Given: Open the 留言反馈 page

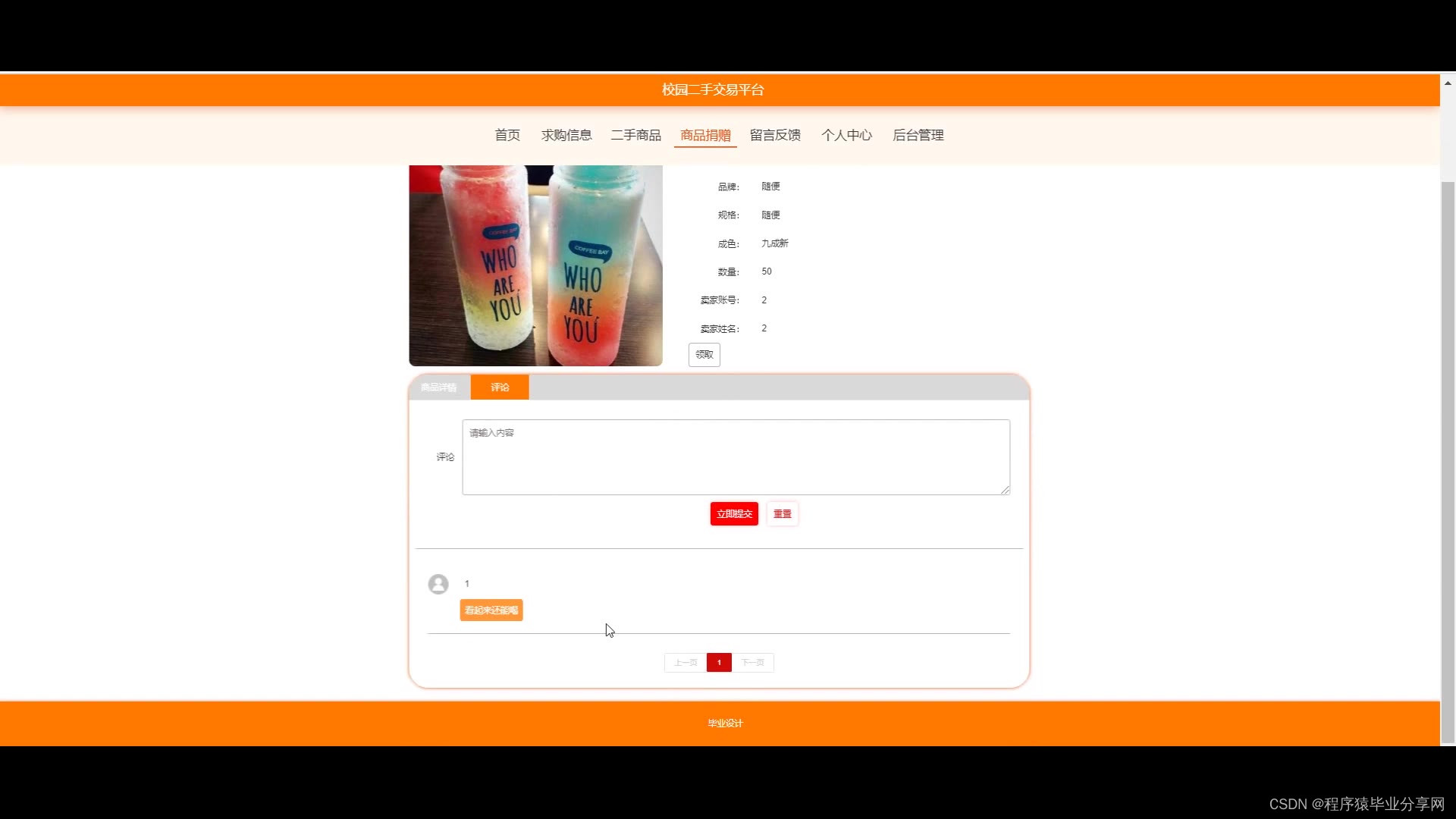Looking at the screenshot, I should pos(775,135).
